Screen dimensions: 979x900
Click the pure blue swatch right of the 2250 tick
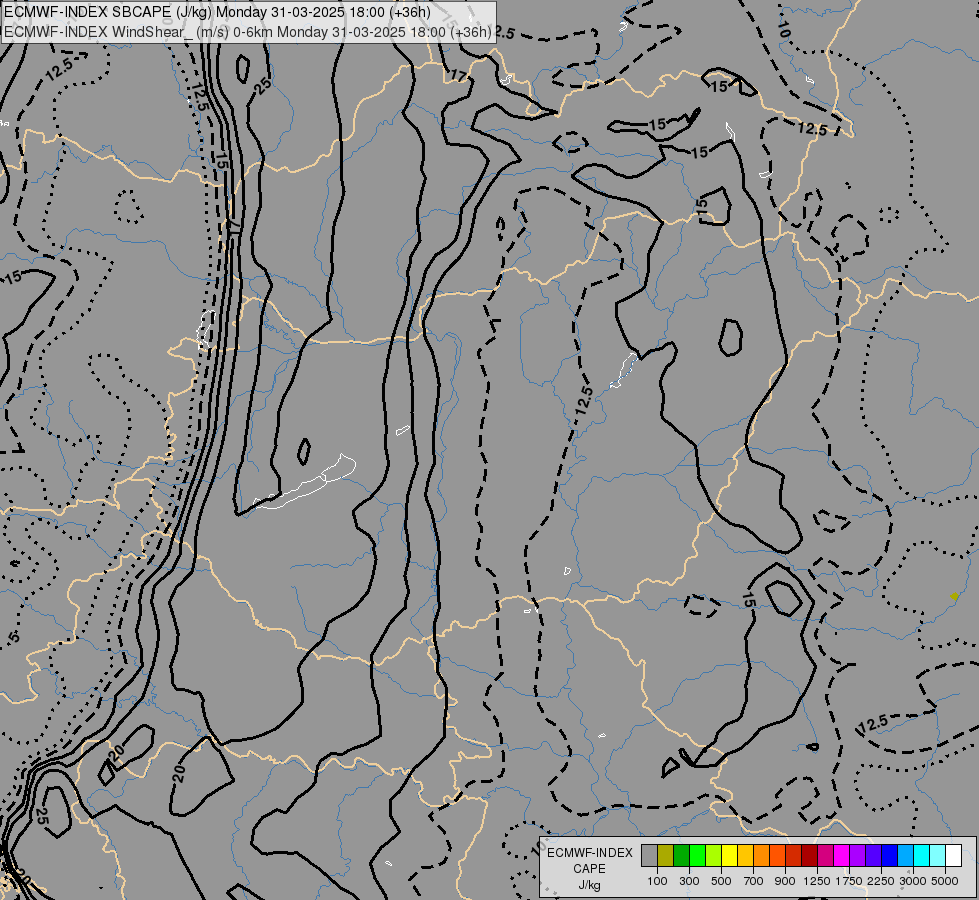(x=890, y=855)
